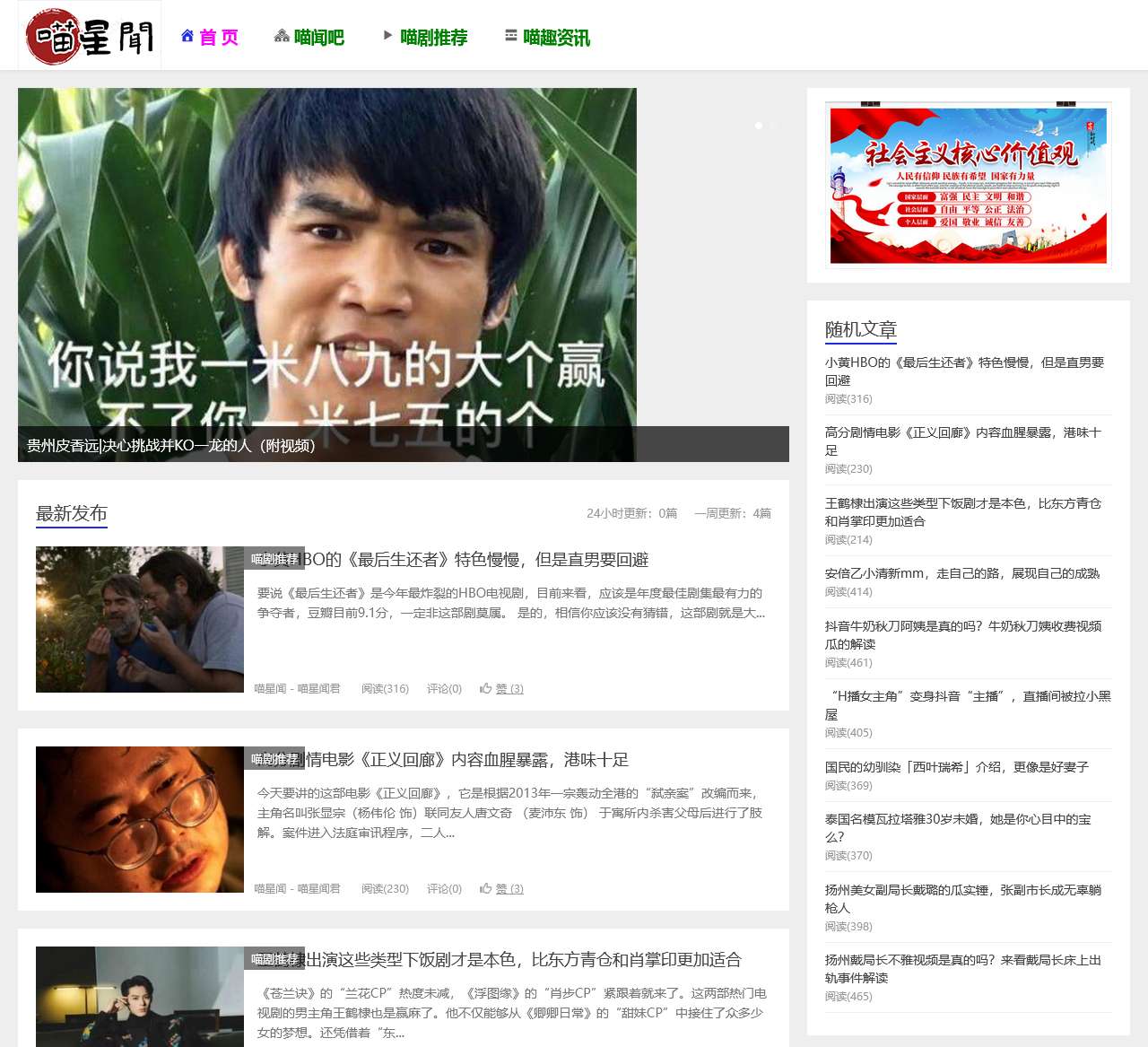This screenshot has height=1047, width=1148.
Task: Go to the 首页 home menu
Action: pyautogui.click(x=210, y=37)
